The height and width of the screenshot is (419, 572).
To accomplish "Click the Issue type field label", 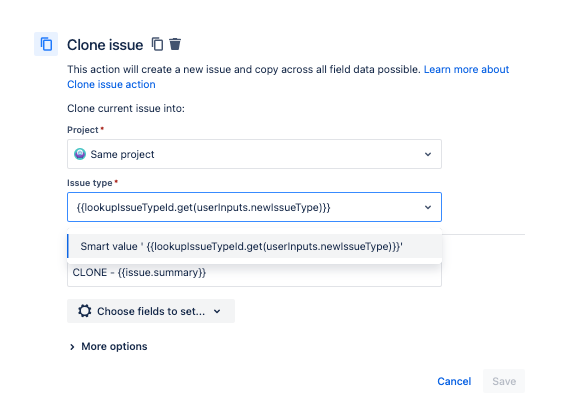I will tap(90, 183).
